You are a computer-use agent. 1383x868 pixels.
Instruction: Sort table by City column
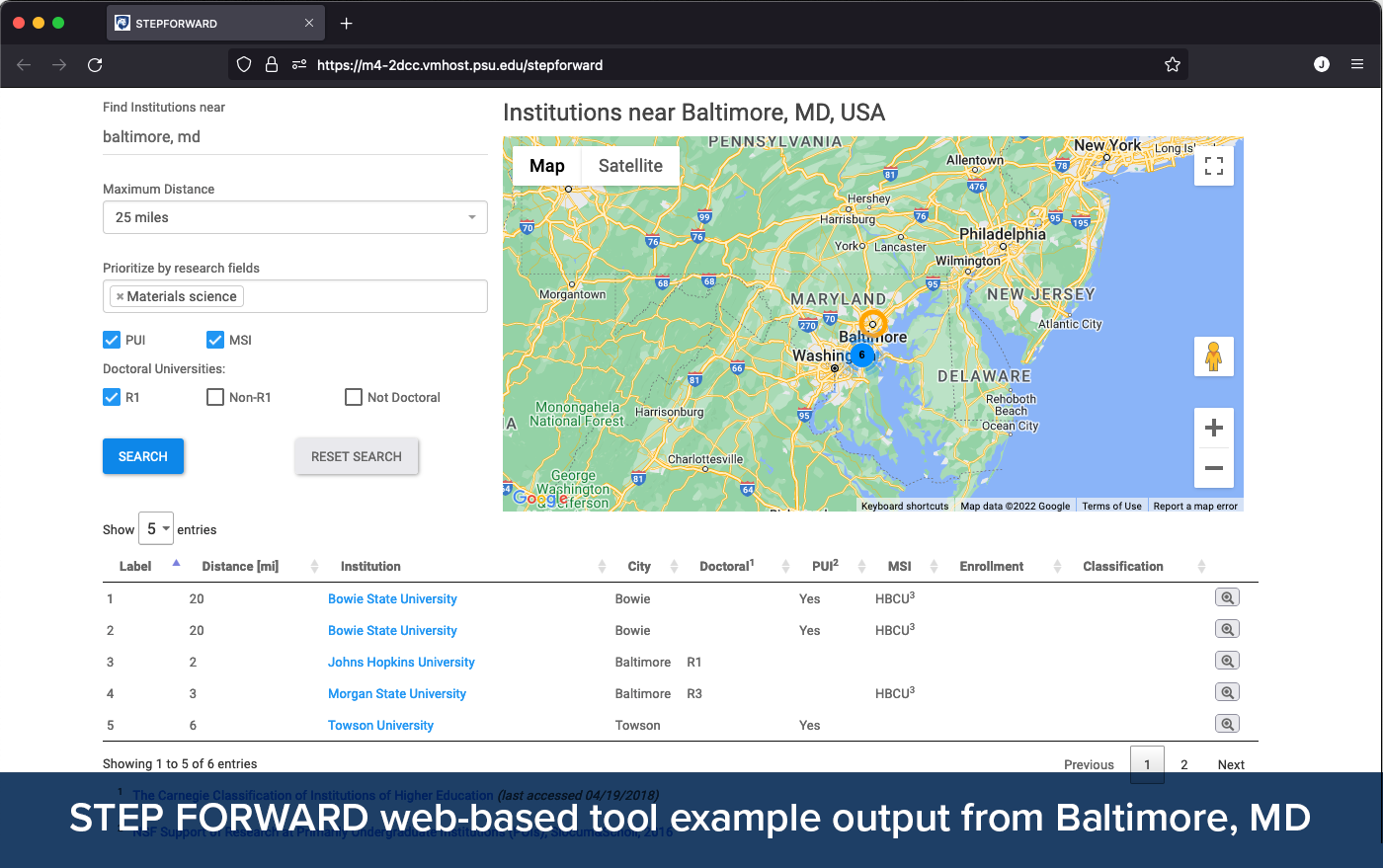tap(649, 566)
